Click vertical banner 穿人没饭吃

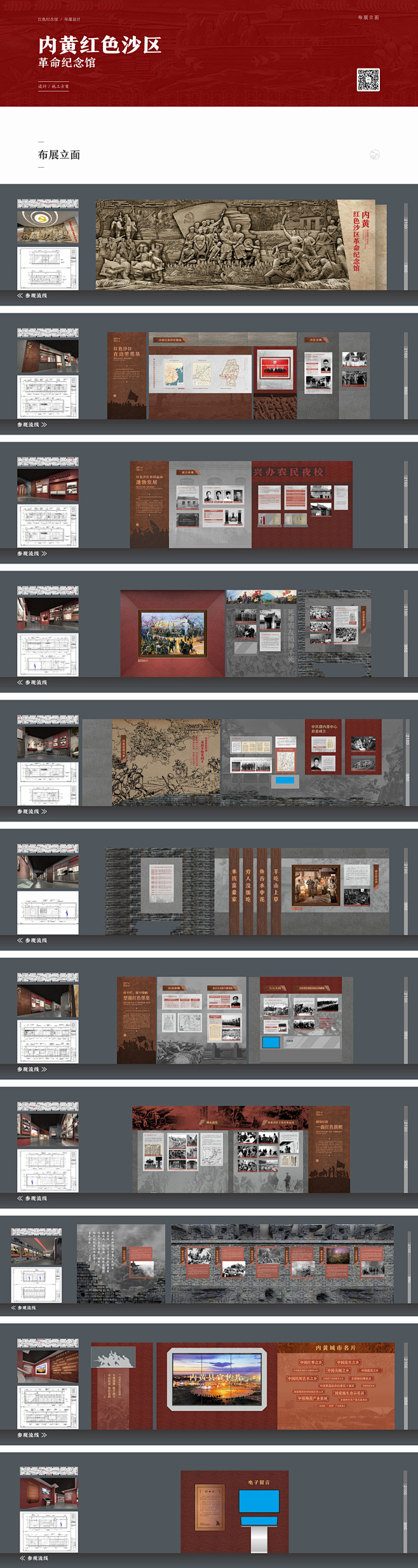pos(248,891)
